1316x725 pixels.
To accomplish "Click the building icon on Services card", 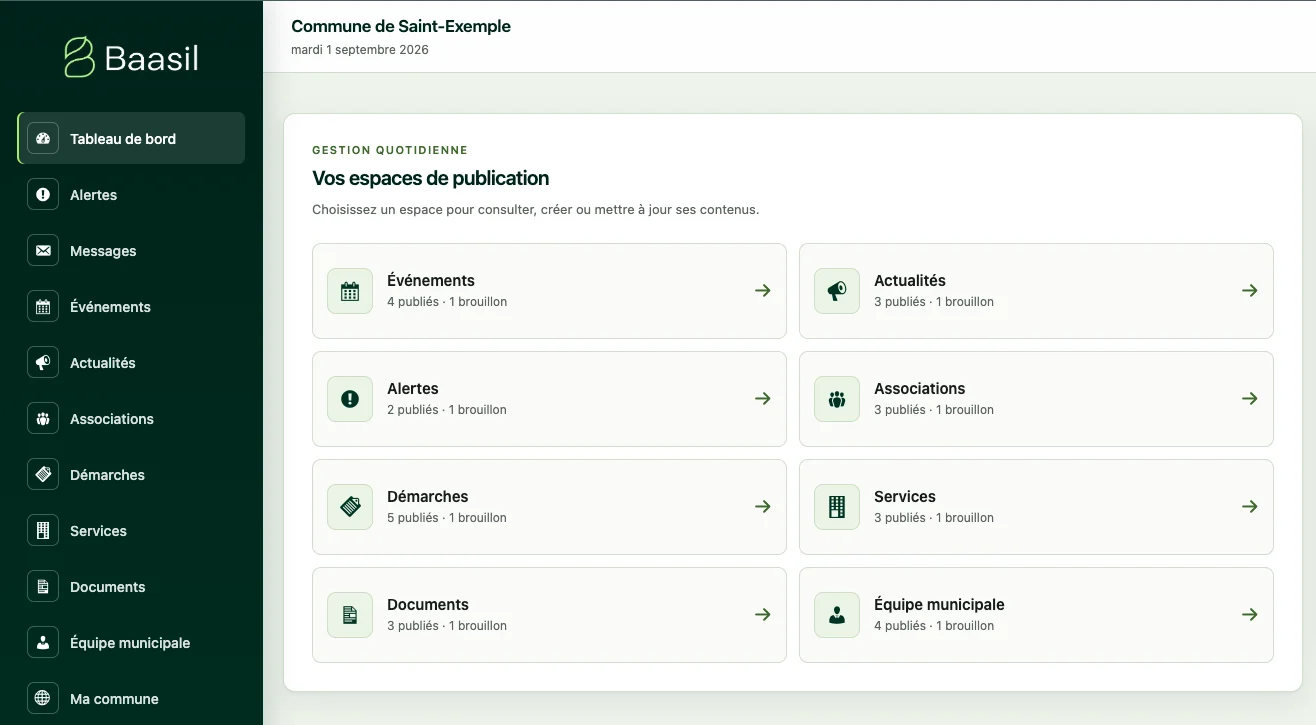I will coord(837,507).
